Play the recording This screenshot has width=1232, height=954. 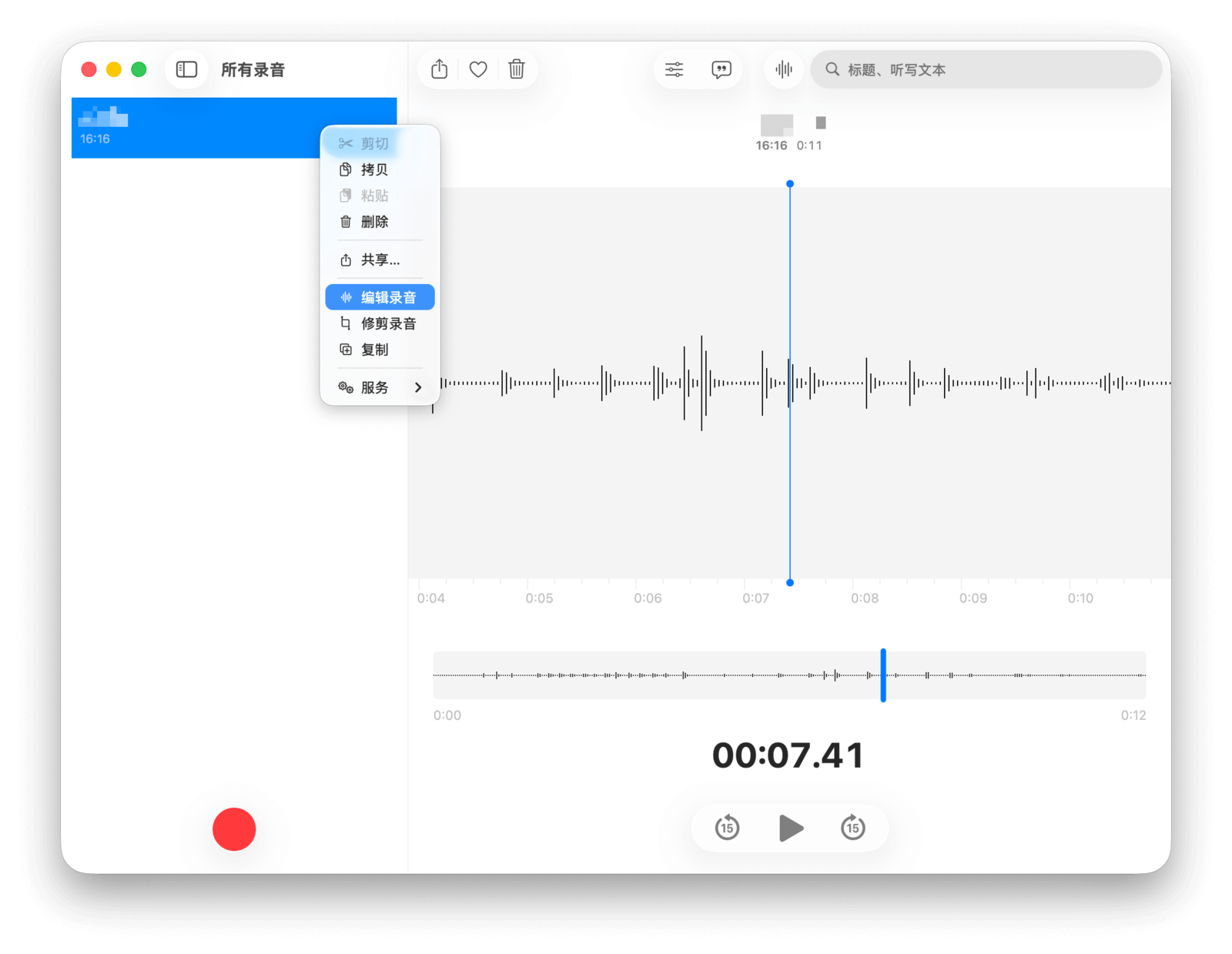coord(791,828)
